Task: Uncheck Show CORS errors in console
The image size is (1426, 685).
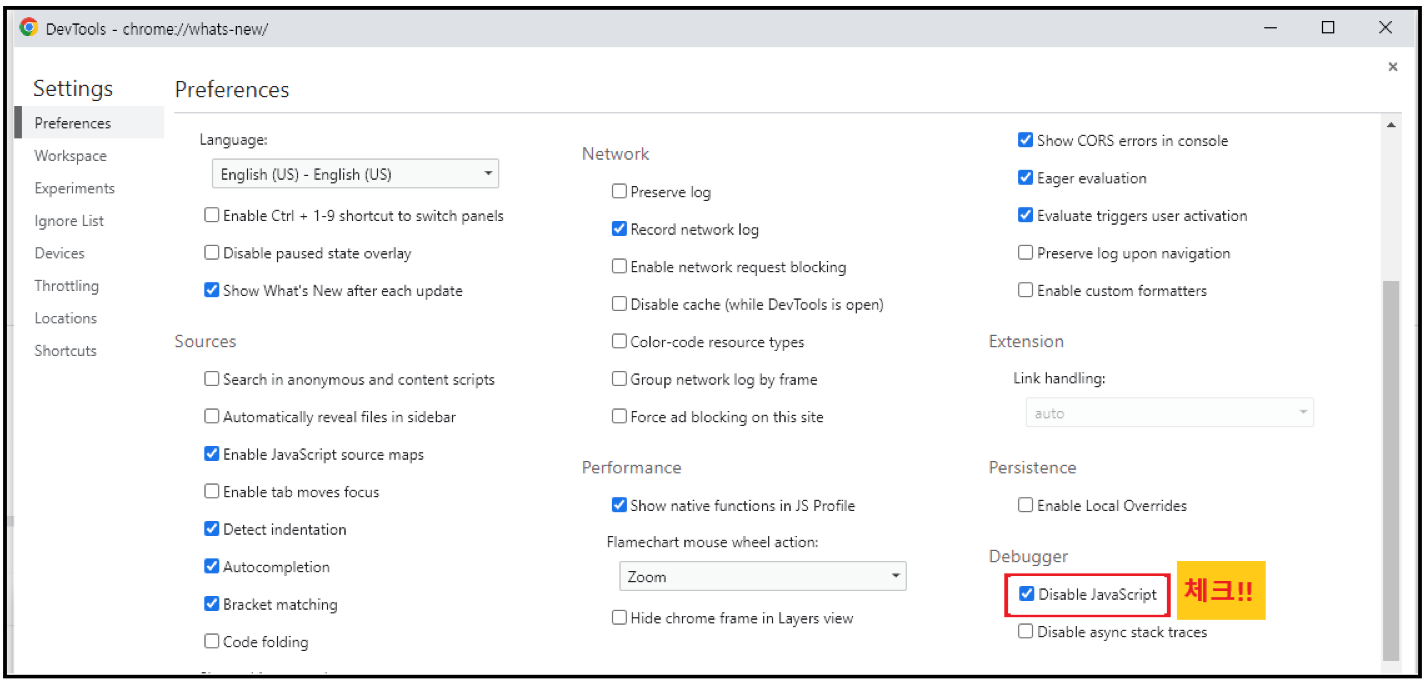Action: click(x=1025, y=140)
